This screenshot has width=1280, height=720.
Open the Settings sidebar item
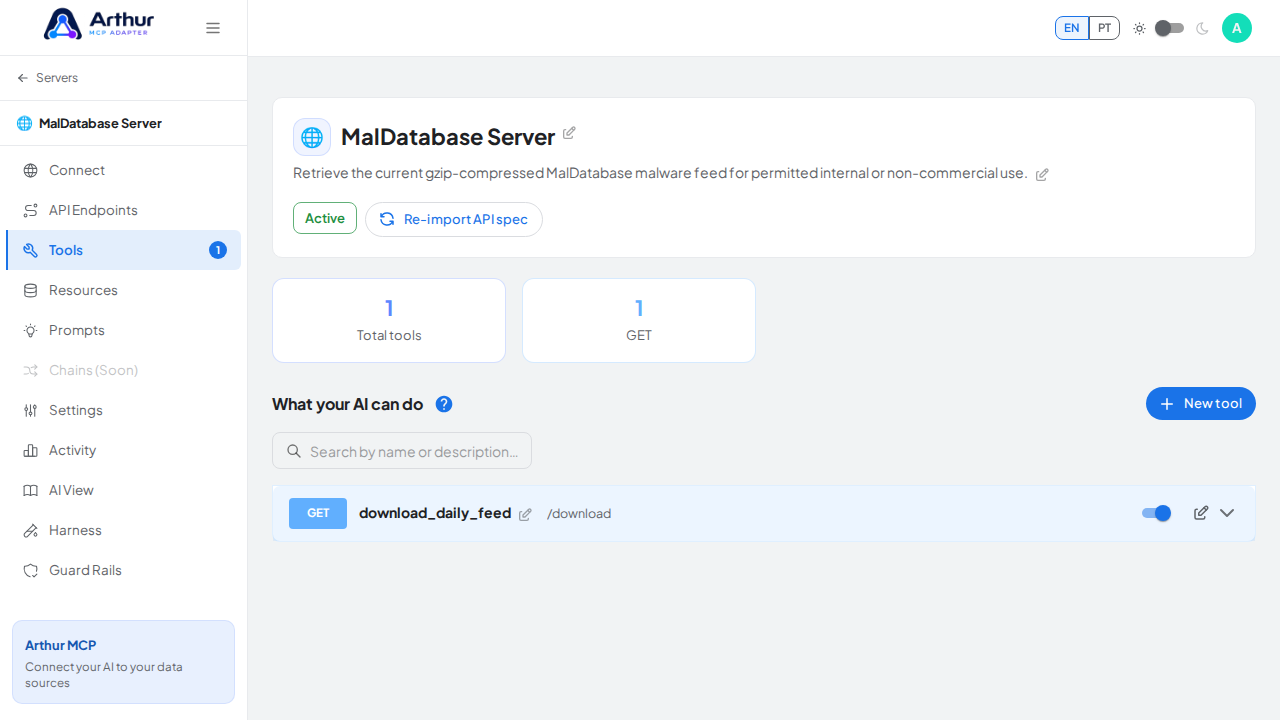(123, 410)
